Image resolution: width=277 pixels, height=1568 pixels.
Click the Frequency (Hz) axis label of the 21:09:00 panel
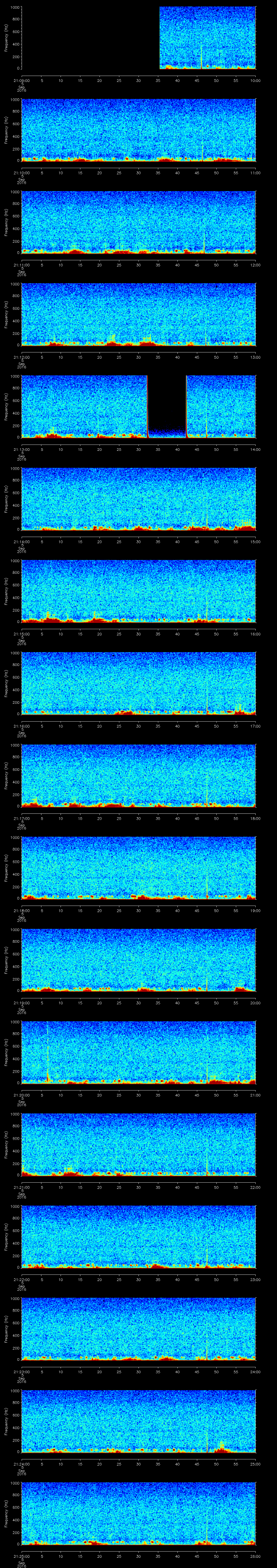[x=6, y=38]
